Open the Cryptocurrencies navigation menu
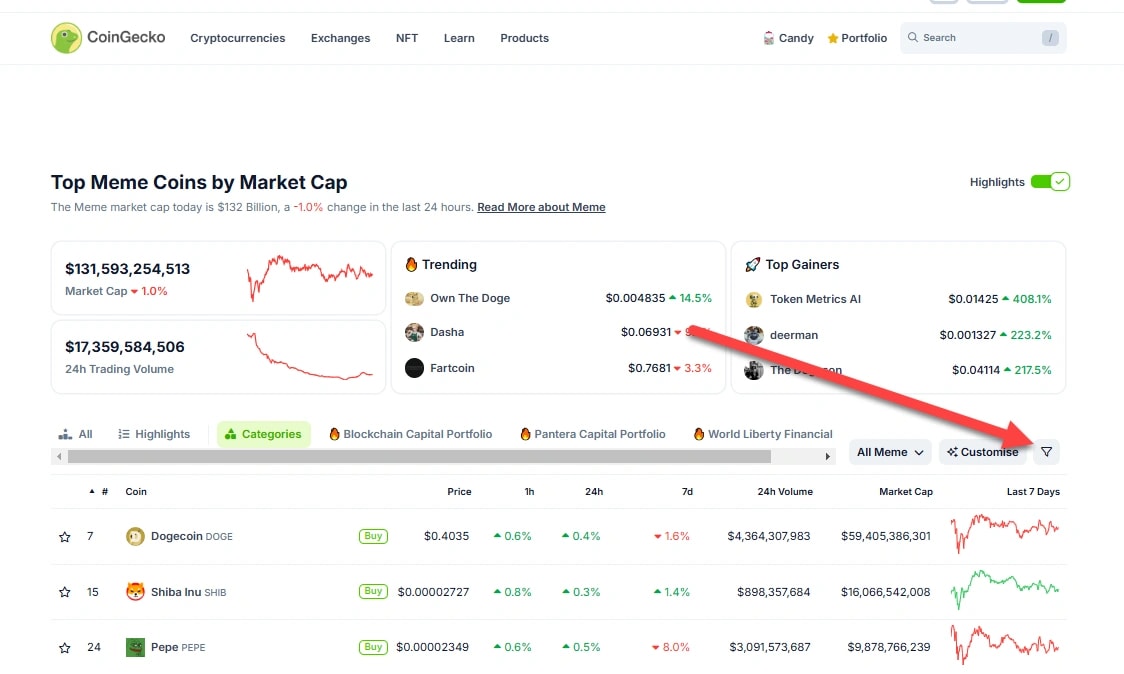This screenshot has height=674, width=1124. tap(238, 38)
